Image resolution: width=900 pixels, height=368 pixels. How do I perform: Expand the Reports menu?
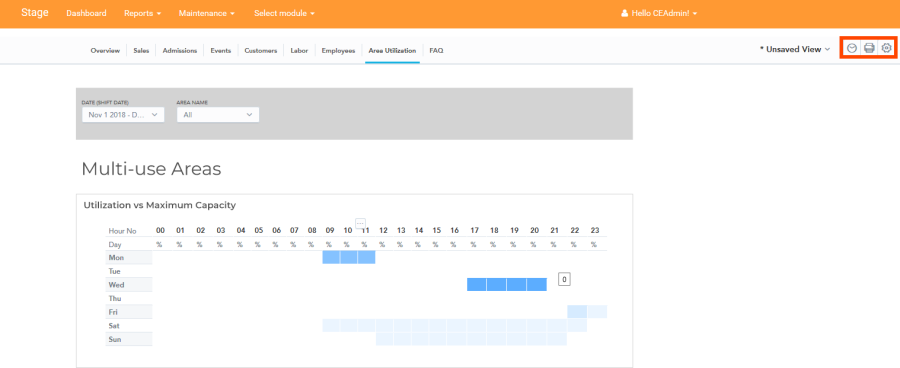(x=142, y=13)
